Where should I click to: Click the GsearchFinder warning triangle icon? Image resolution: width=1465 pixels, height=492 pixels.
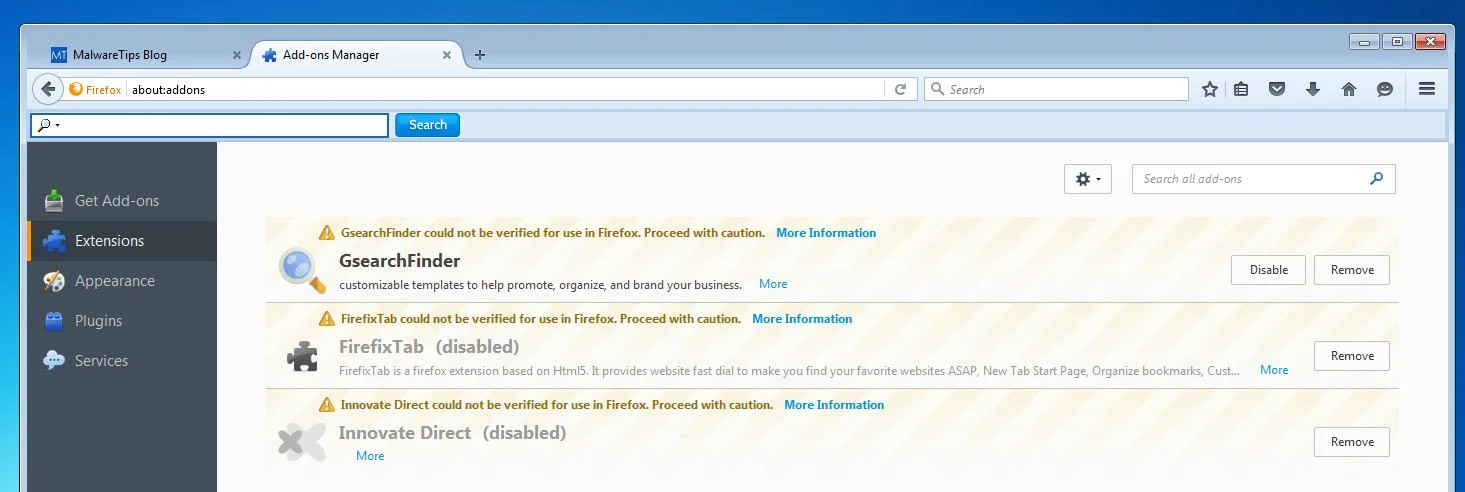point(327,233)
